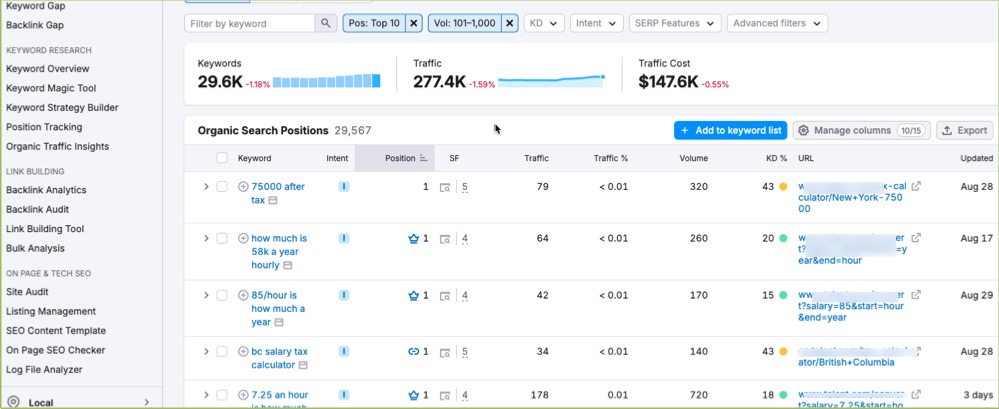Click Informational intent badge for 75000 after tax
Screen dimensions: 999x409
point(344,187)
